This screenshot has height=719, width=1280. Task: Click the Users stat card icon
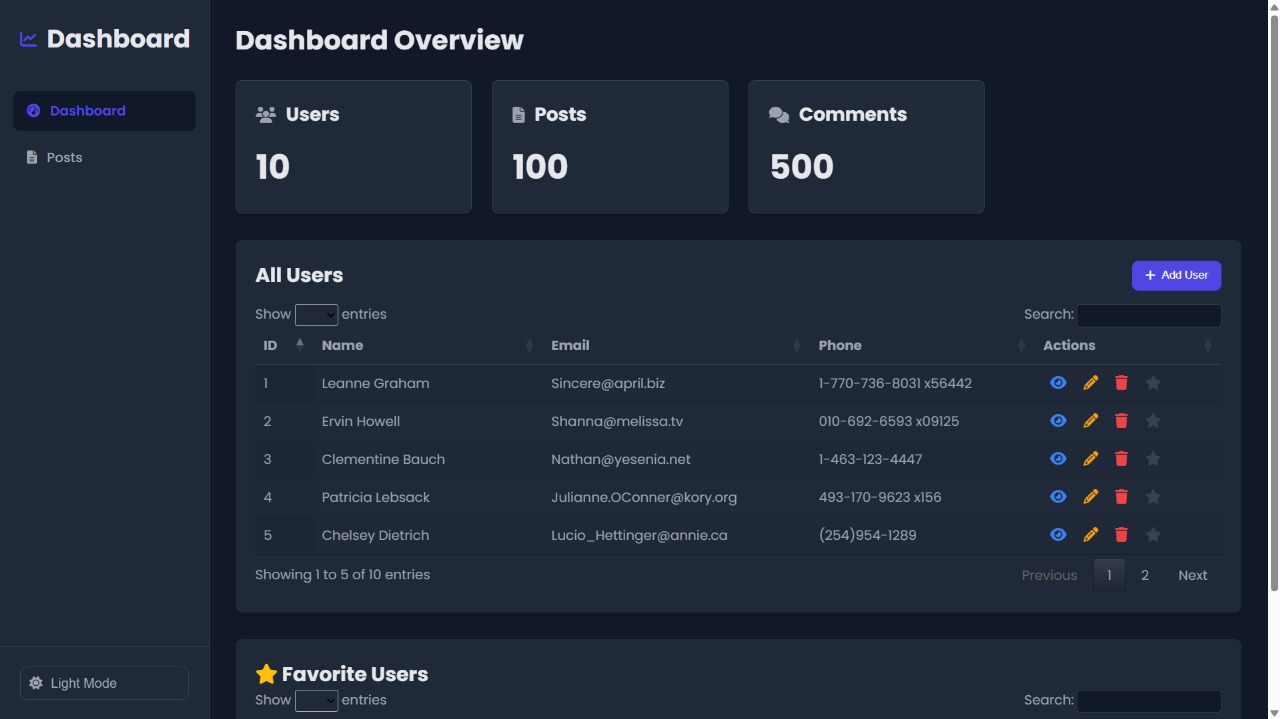266,113
